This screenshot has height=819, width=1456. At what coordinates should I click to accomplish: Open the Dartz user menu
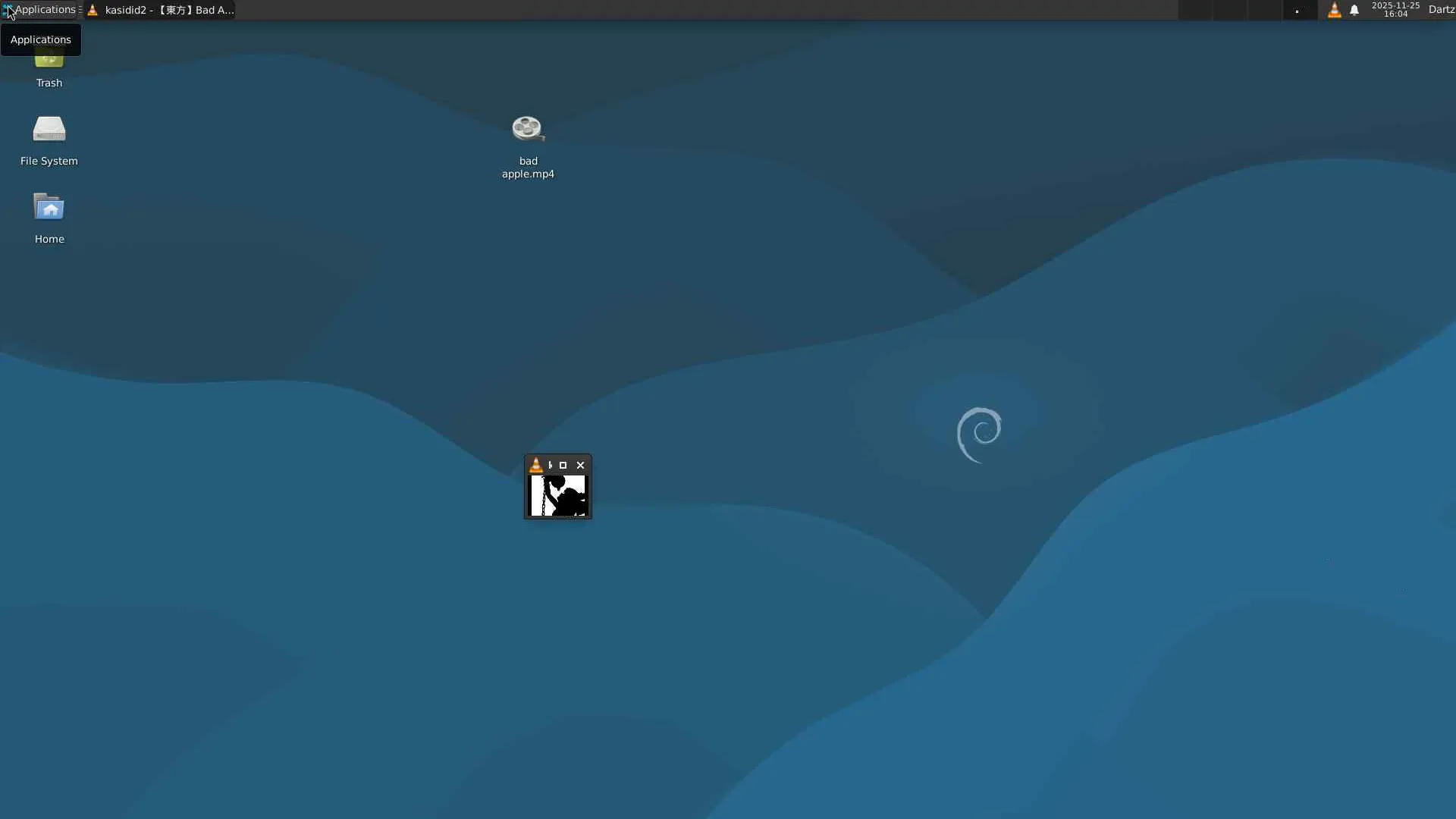[x=1441, y=10]
